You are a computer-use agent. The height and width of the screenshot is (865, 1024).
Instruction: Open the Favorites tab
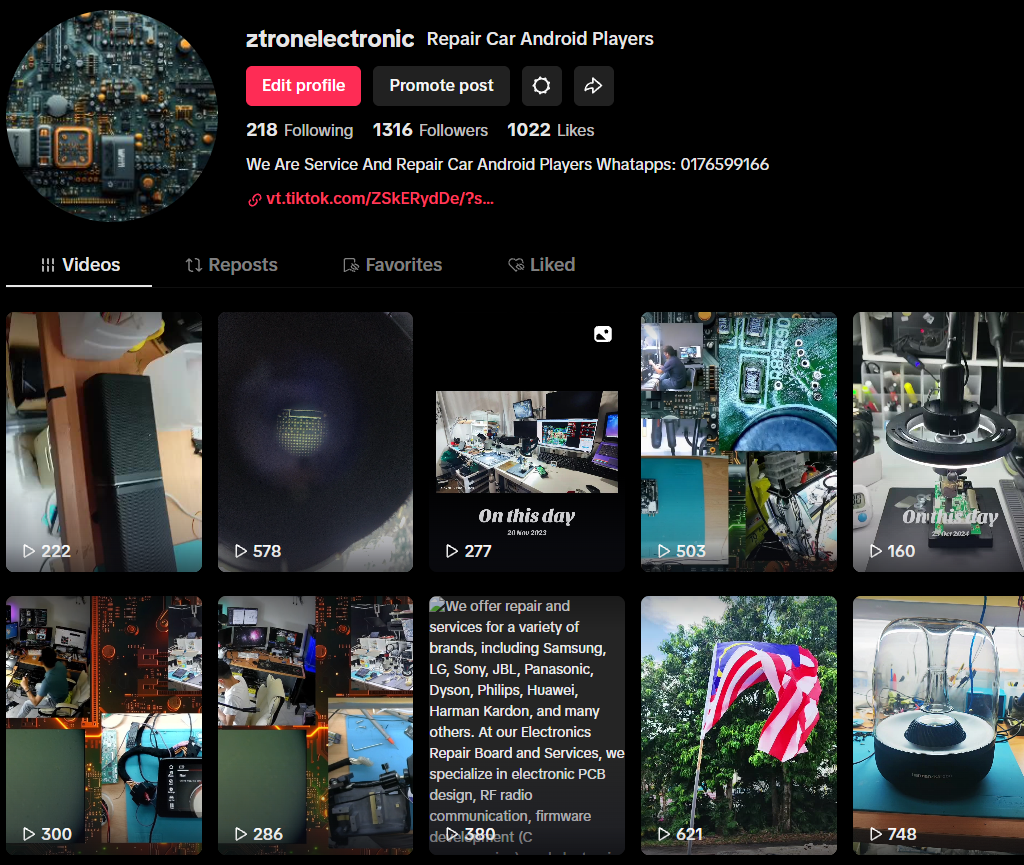tap(392, 265)
